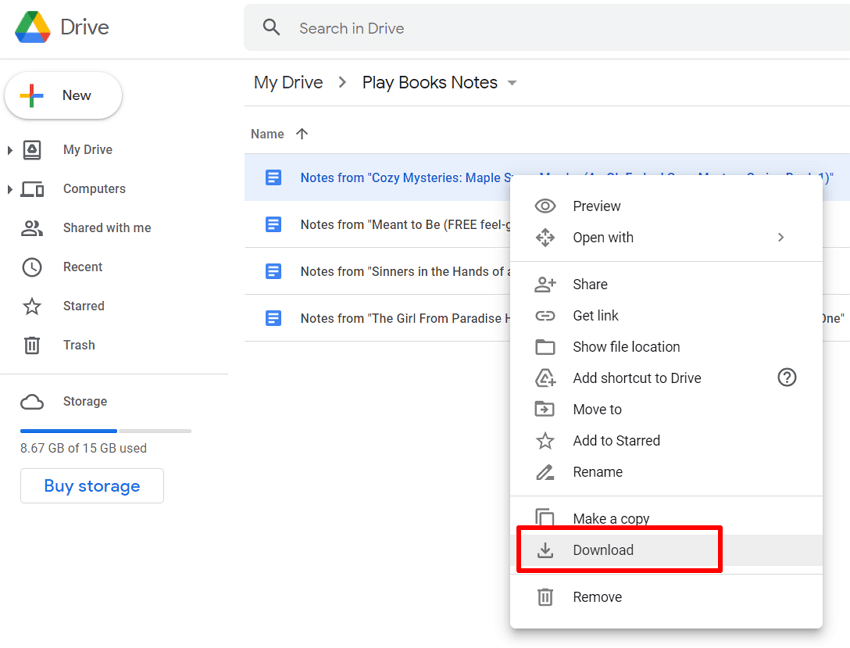Choose Open with in the context menu

(666, 238)
